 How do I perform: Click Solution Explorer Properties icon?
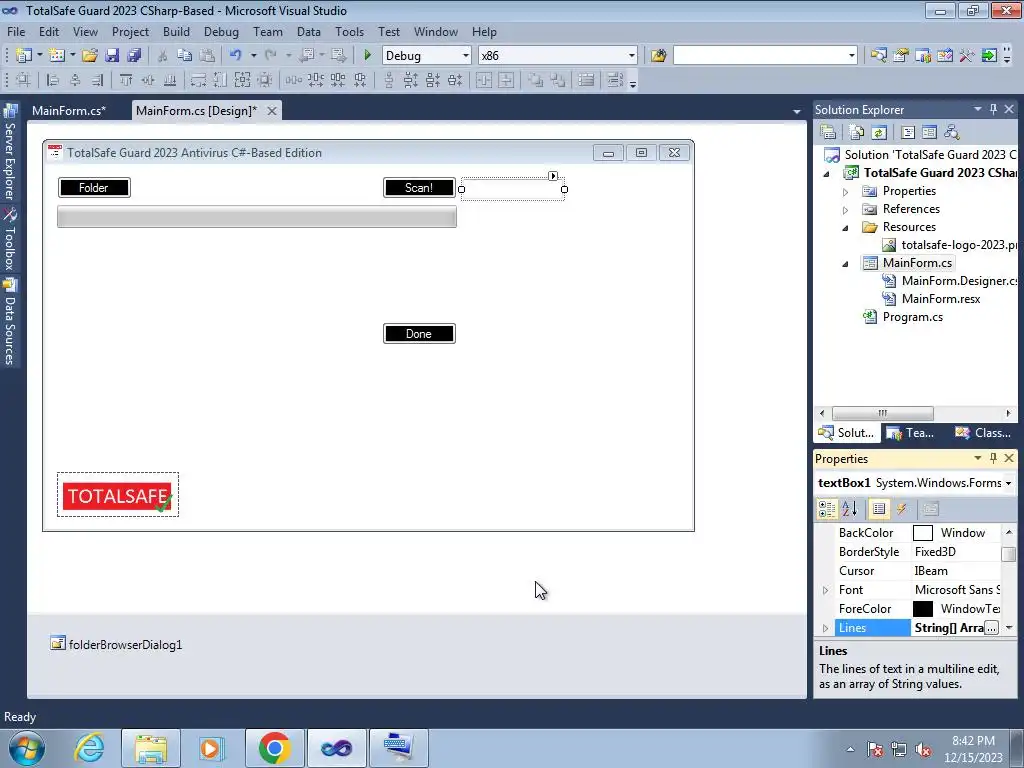828,133
